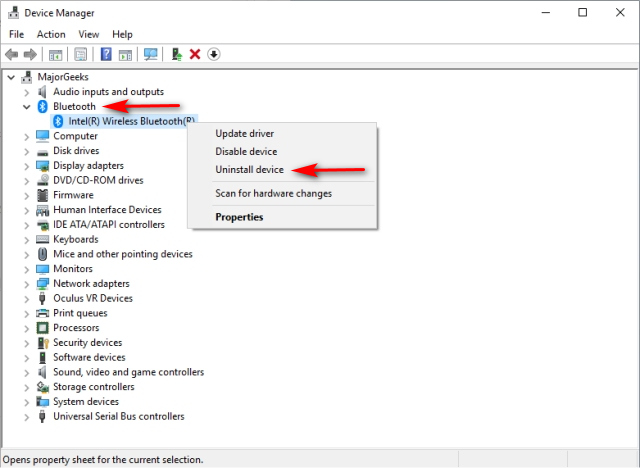Select Uninstall device in context menu

pyautogui.click(x=282, y=169)
